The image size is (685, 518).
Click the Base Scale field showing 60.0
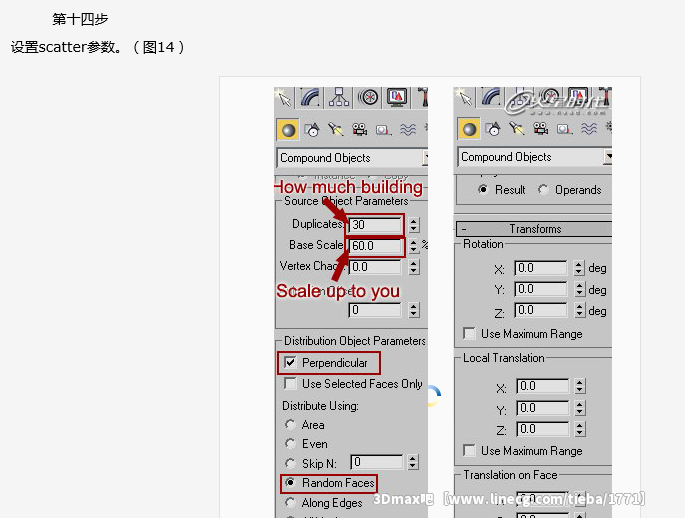click(375, 246)
